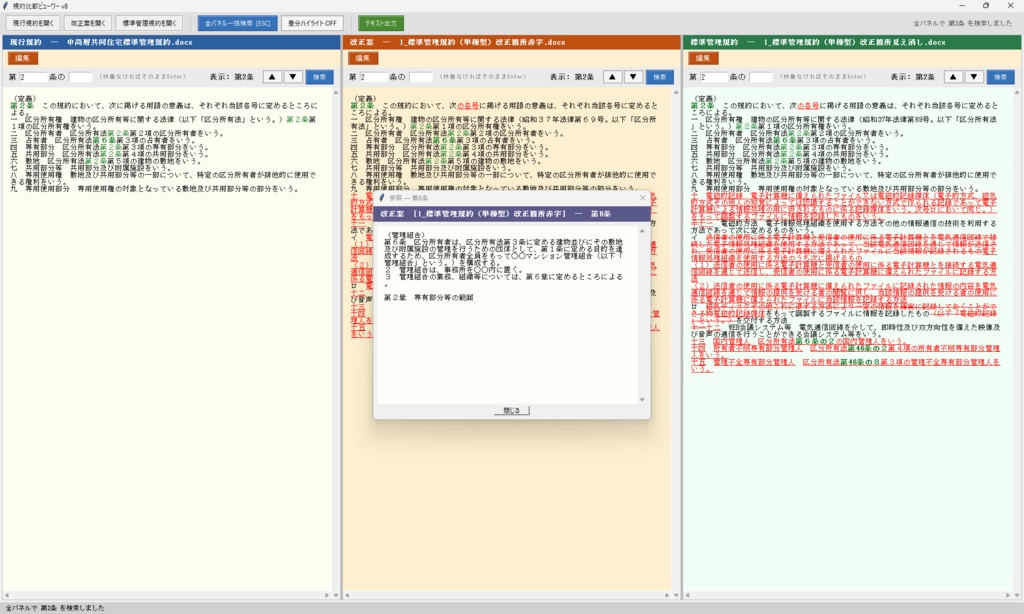Open 改正案を開く file button
This screenshot has height=614, width=1024.
[x=88, y=24]
